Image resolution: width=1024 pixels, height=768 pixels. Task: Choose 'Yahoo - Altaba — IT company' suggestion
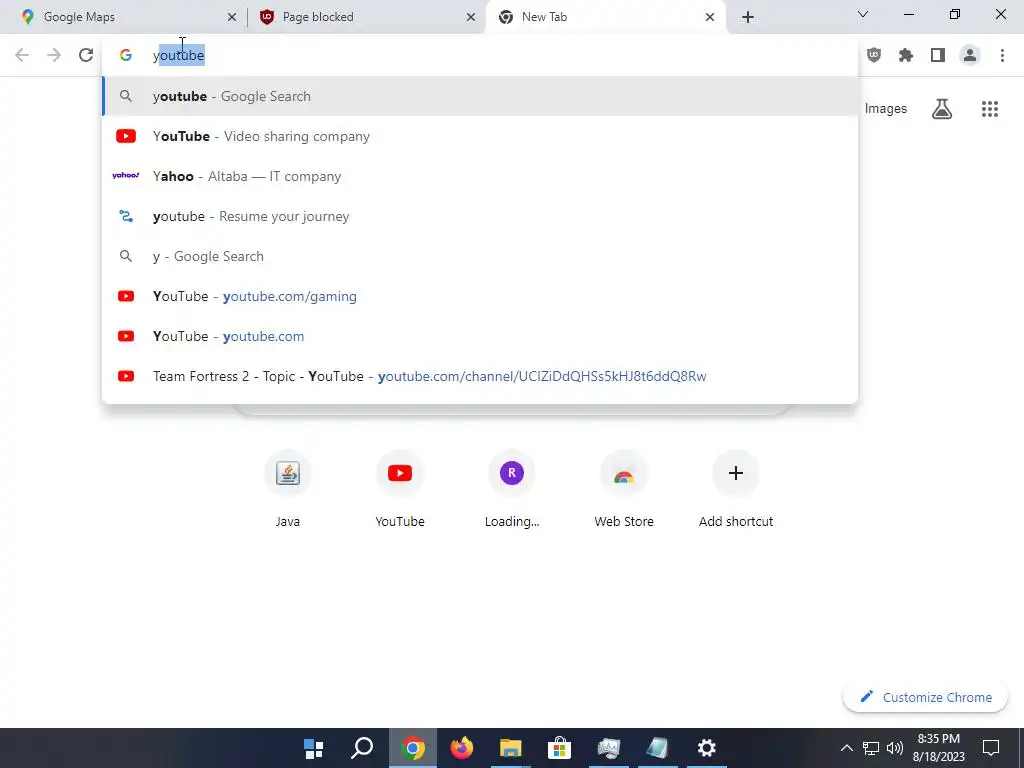[480, 176]
